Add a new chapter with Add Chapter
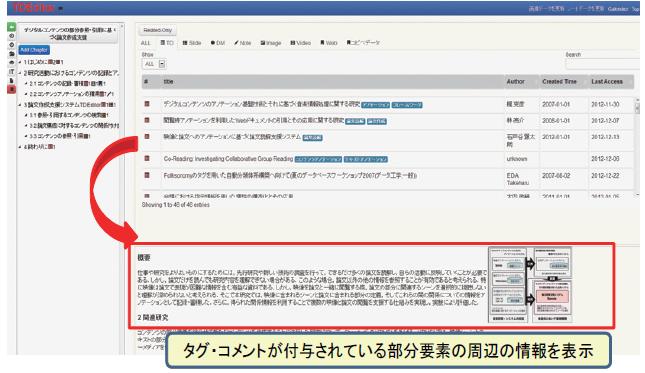 (34, 50)
